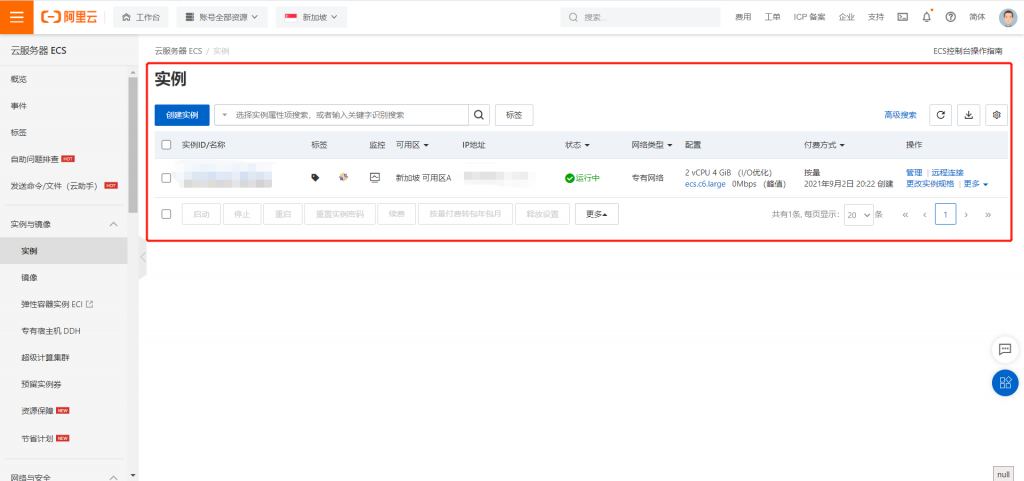Open the 账号全部资源 dropdown
The image size is (1024, 481).
pyautogui.click(x=222, y=18)
